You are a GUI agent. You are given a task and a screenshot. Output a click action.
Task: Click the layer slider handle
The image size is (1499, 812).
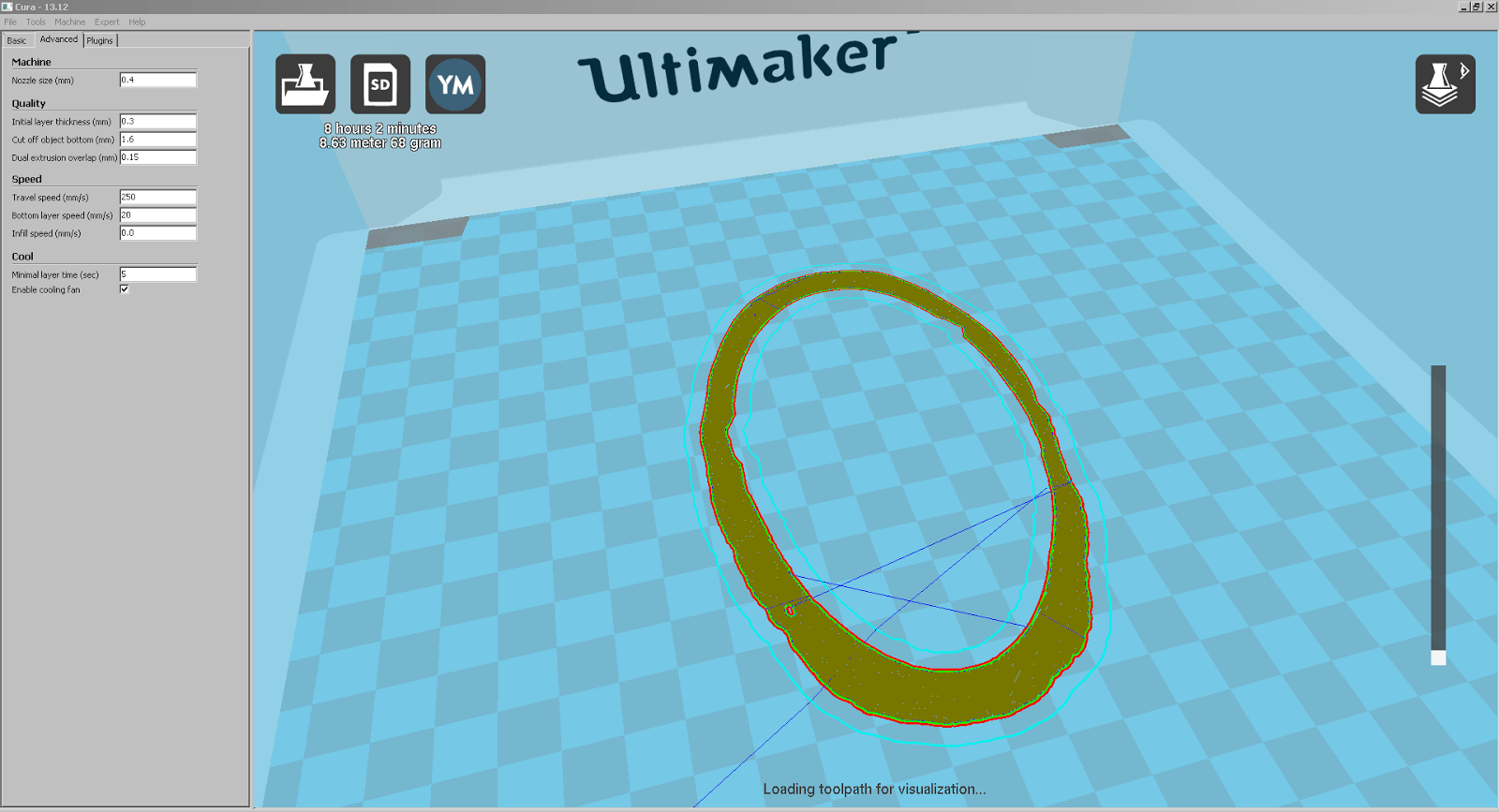click(1438, 657)
